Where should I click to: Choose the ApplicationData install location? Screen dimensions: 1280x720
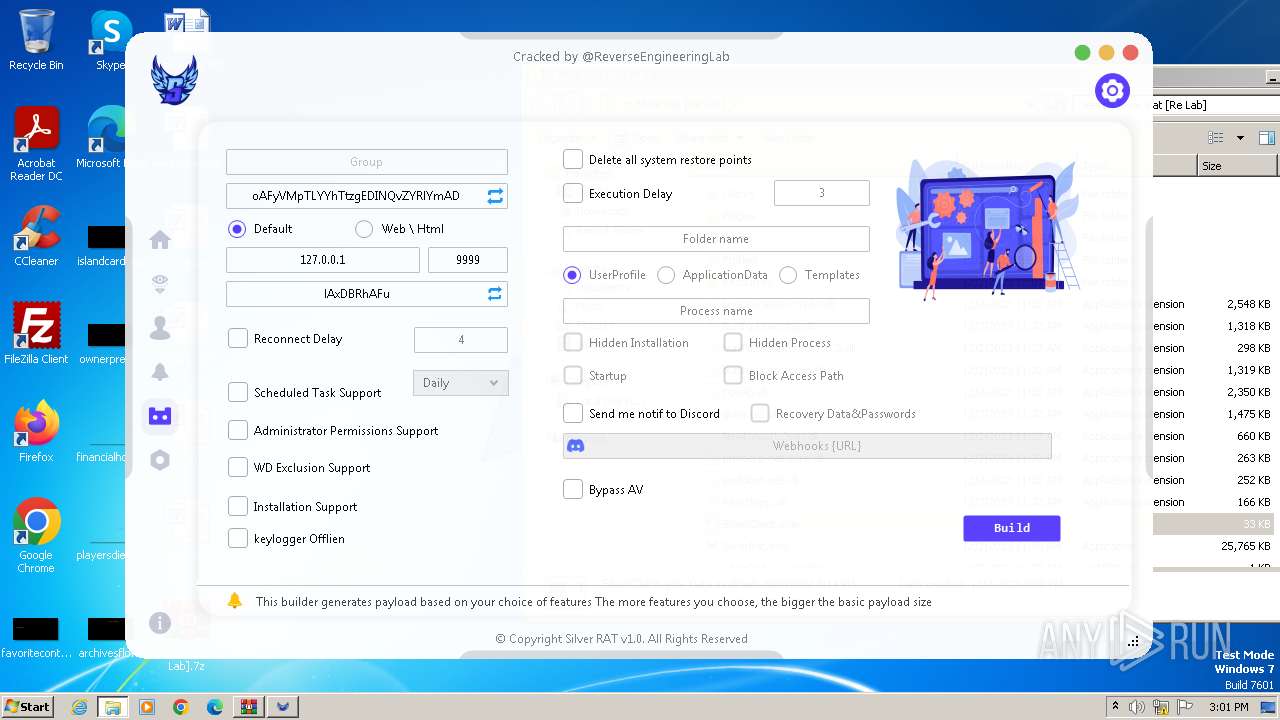pyautogui.click(x=666, y=275)
